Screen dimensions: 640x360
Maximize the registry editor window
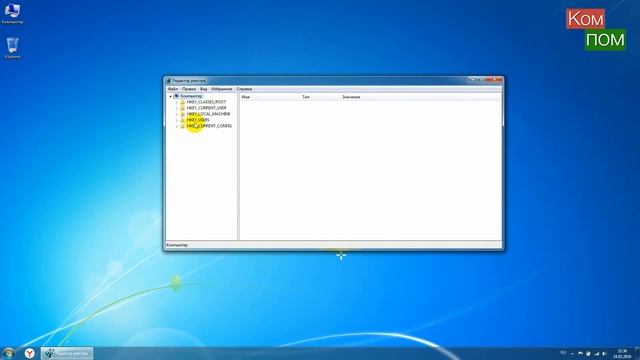[x=482, y=80]
